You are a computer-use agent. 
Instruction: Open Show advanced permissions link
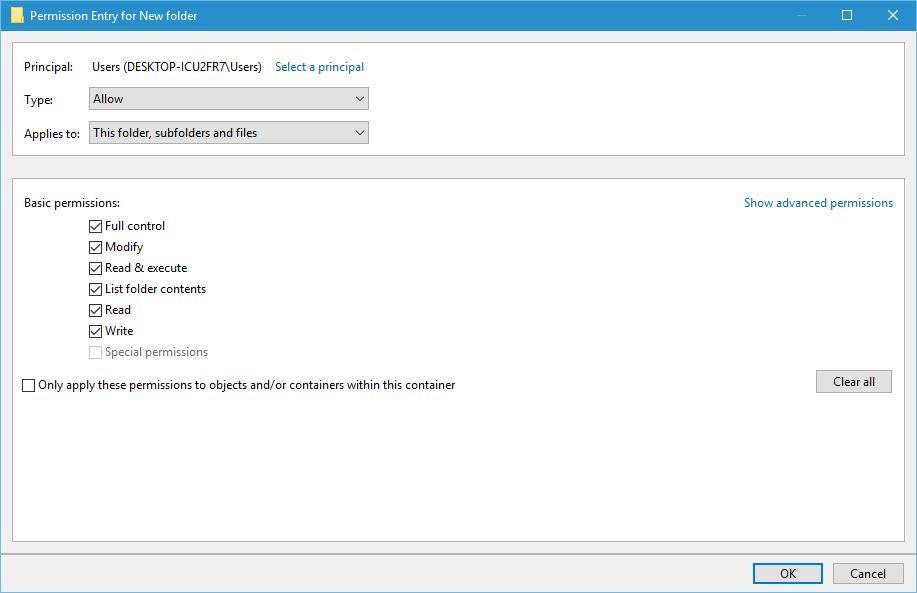818,203
